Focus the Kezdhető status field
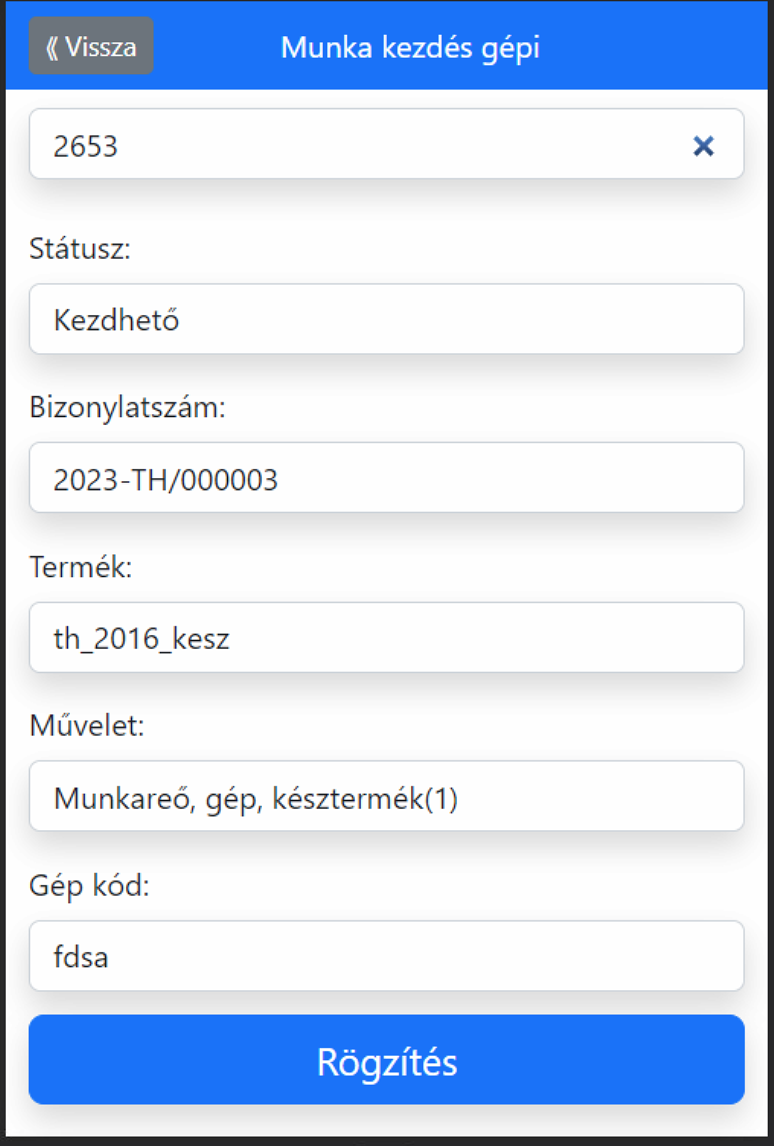The image size is (774, 1146). tap(386, 320)
